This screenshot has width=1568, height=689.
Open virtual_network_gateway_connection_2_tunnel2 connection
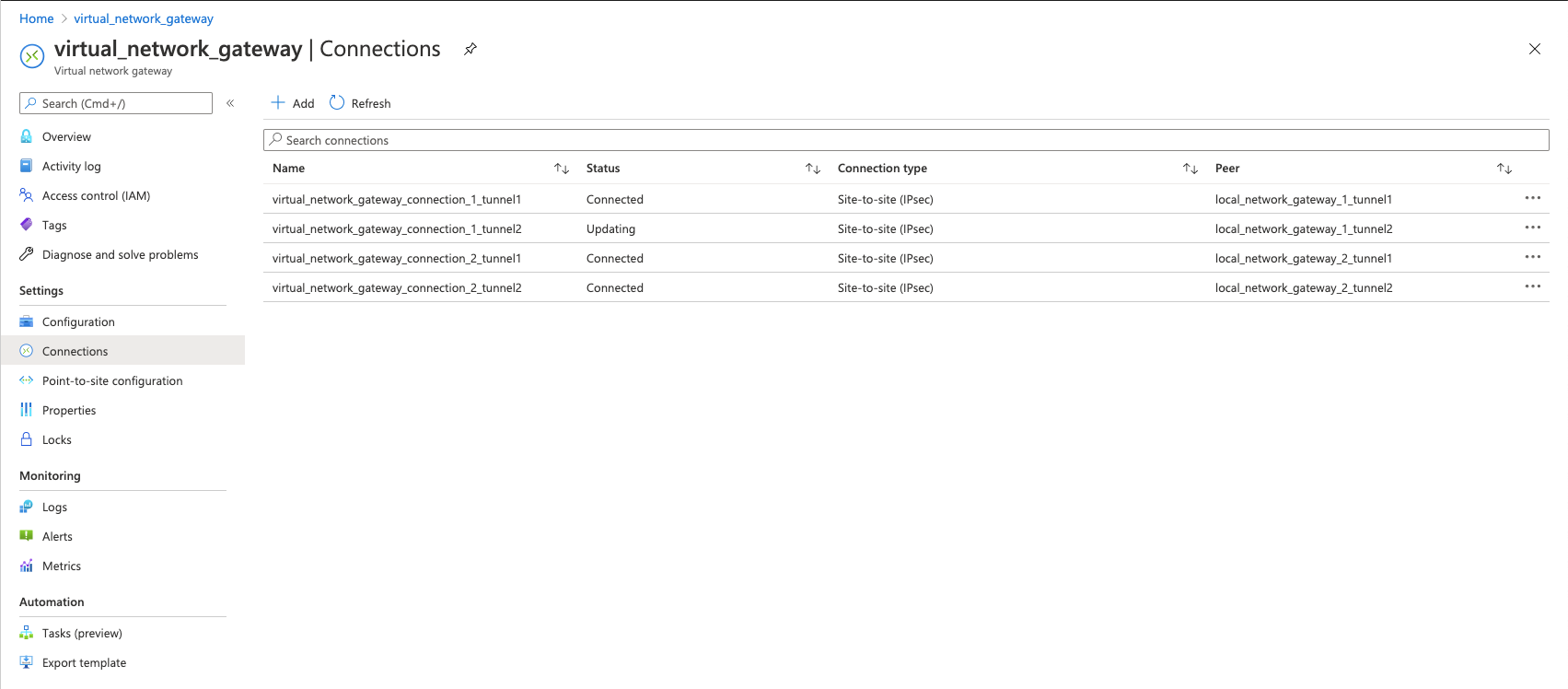[397, 287]
